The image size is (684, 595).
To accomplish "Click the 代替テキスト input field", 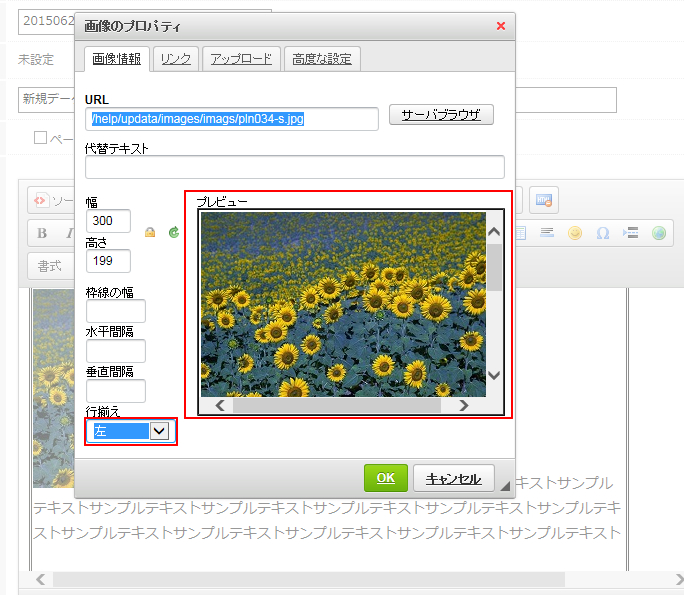I will click(295, 167).
